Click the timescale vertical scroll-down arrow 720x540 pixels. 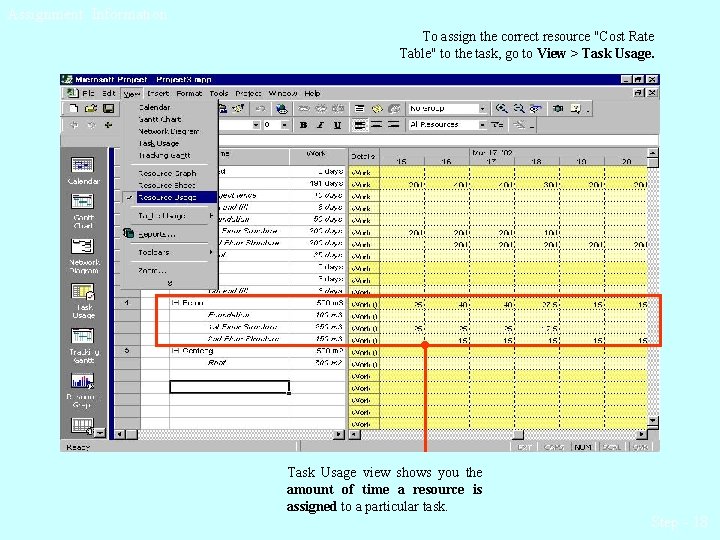(652, 421)
